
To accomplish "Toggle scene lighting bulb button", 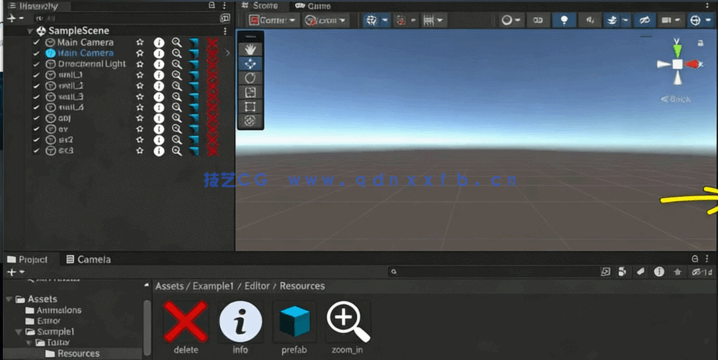I will 564,20.
